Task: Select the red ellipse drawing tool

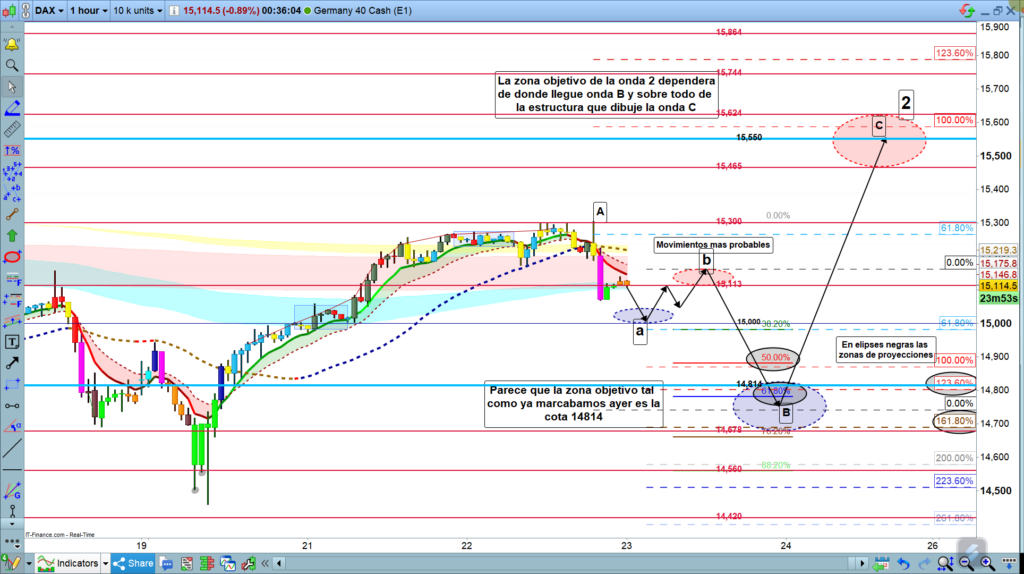Action: click(x=12, y=257)
